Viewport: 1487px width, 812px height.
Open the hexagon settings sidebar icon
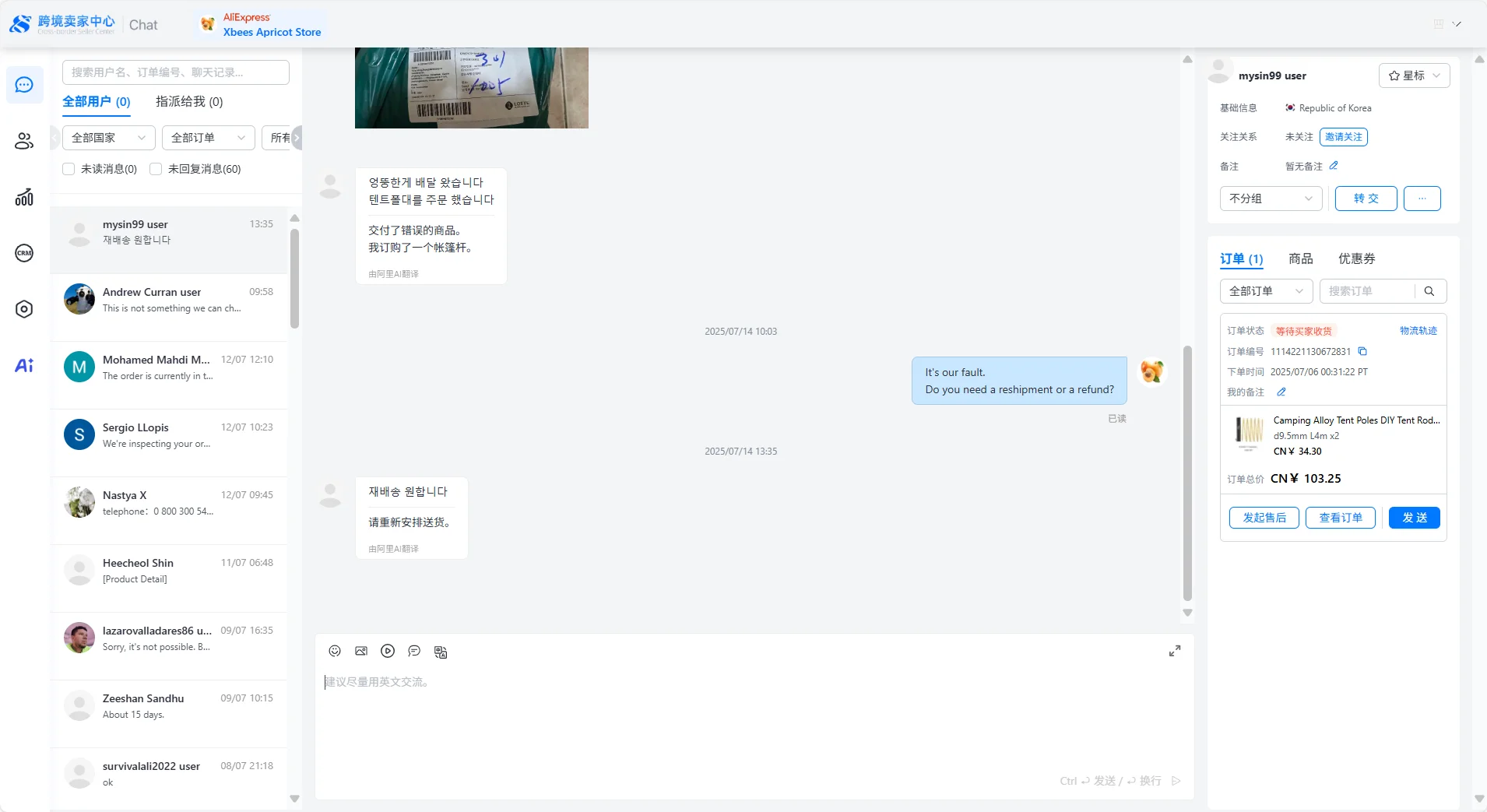tap(24, 309)
